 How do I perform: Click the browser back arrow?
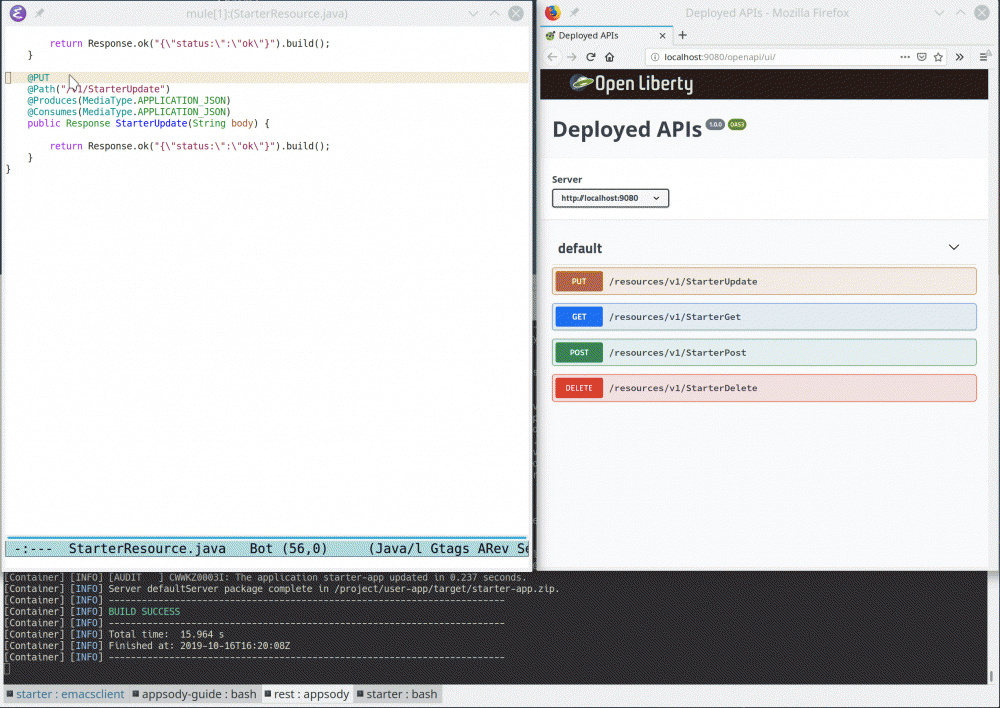pyautogui.click(x=553, y=57)
